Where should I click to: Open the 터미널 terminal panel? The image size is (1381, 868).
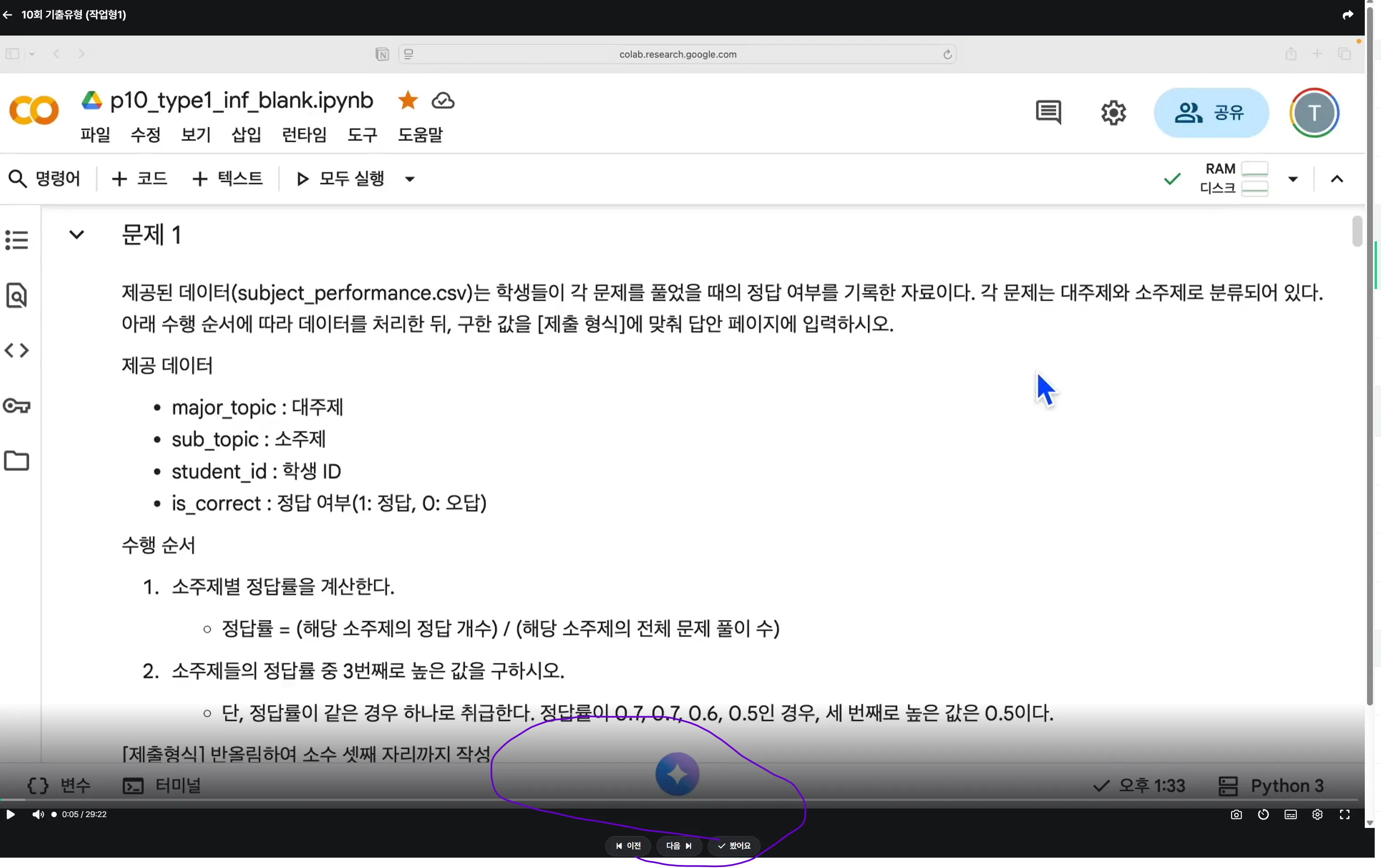(162, 786)
